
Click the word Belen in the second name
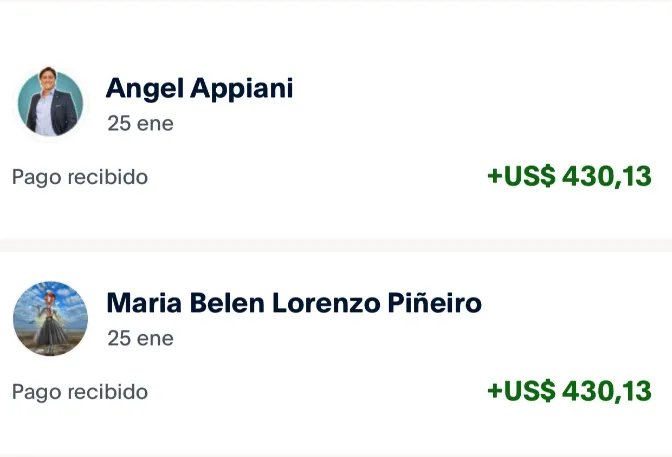point(227,303)
